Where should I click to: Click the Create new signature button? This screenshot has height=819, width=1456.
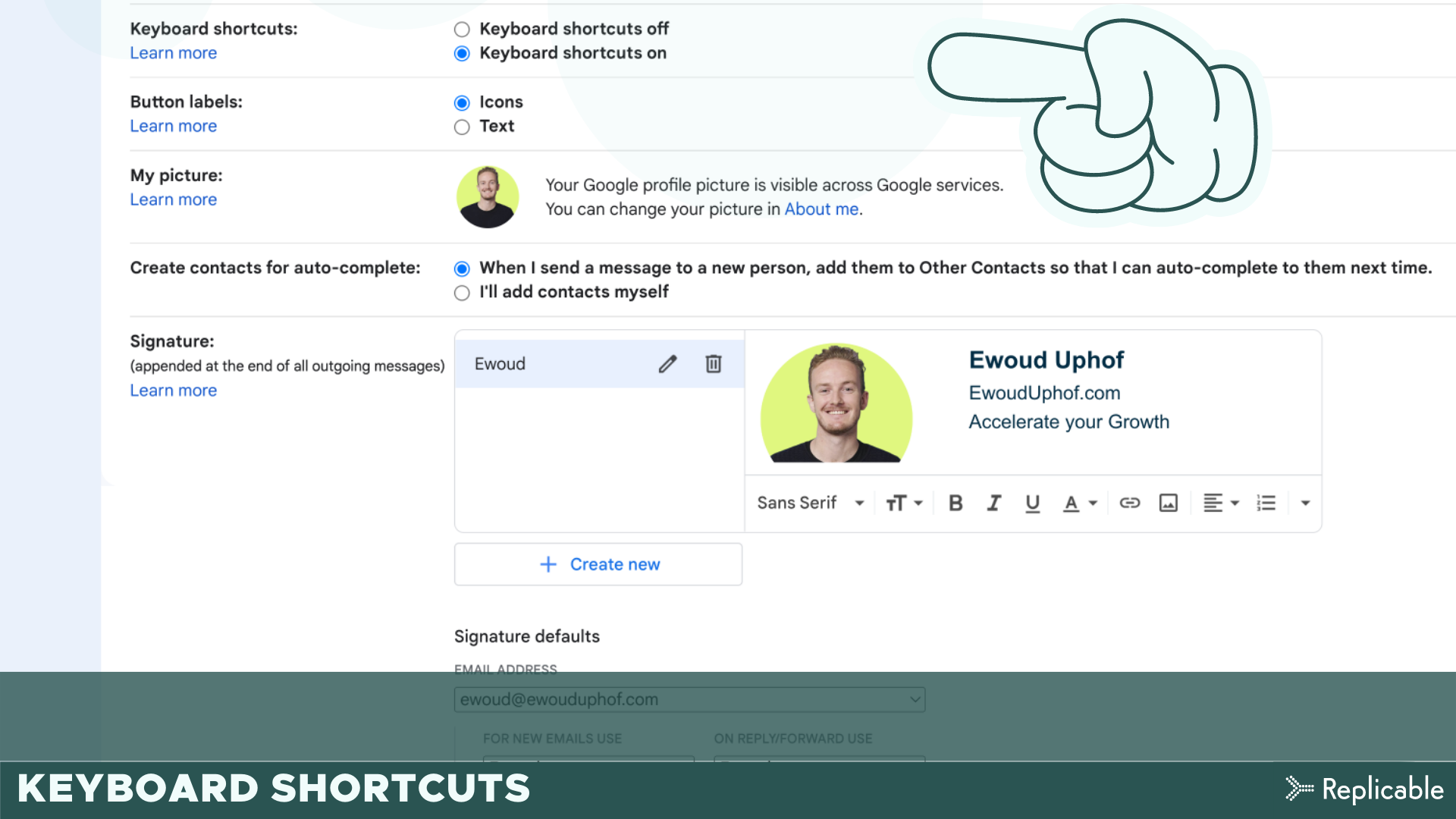pos(598,564)
